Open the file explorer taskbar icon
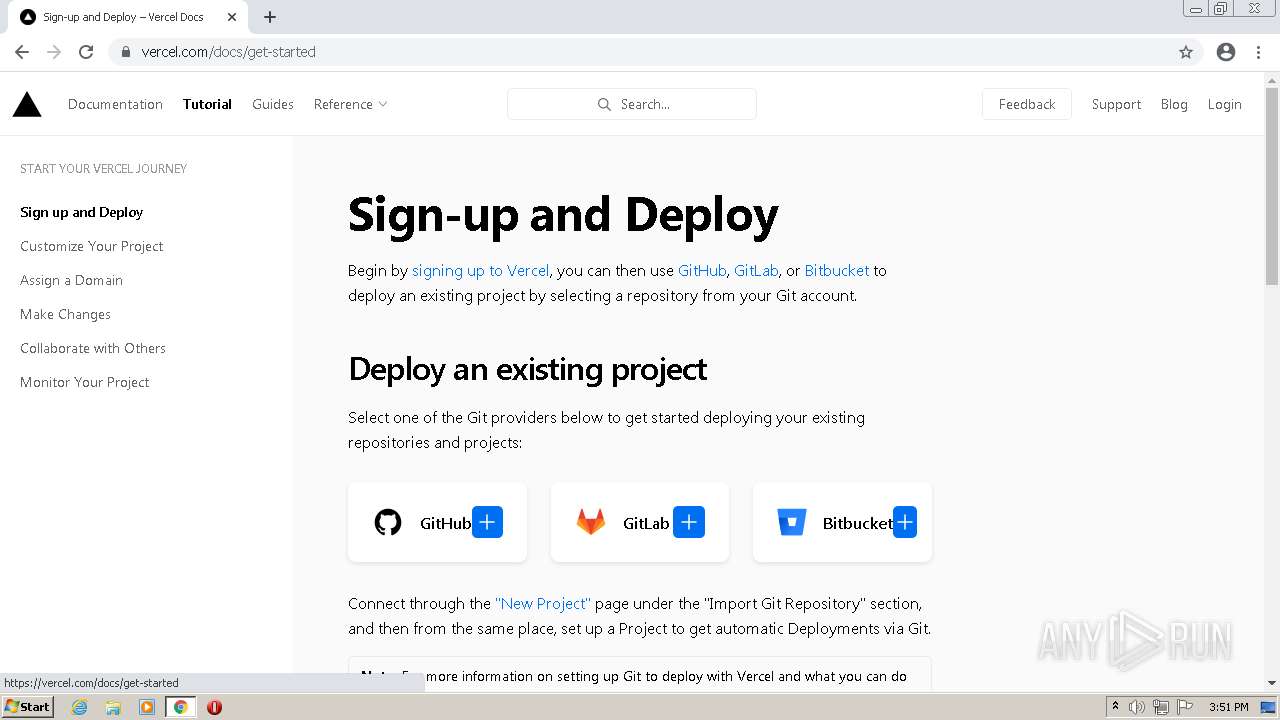 (x=113, y=707)
